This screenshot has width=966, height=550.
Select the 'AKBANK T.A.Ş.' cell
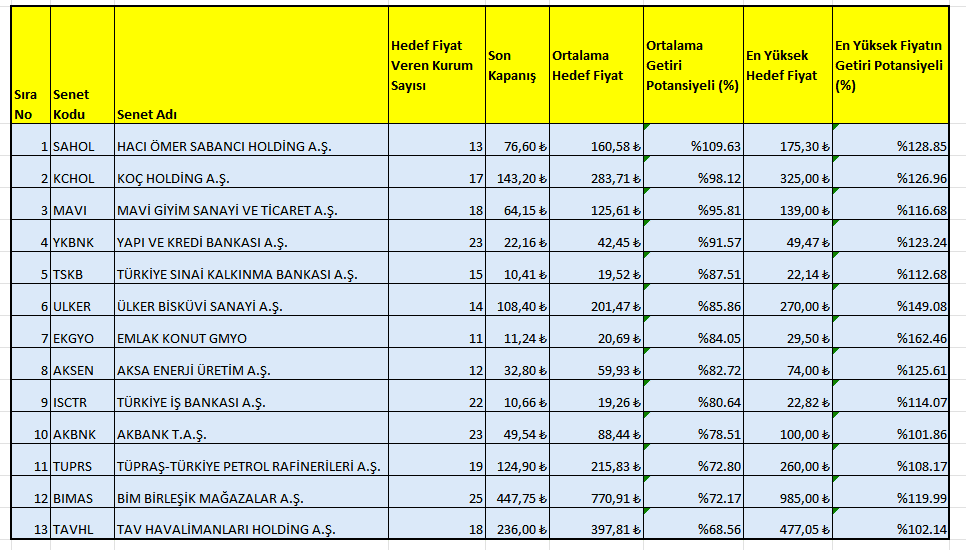[x=251, y=428]
